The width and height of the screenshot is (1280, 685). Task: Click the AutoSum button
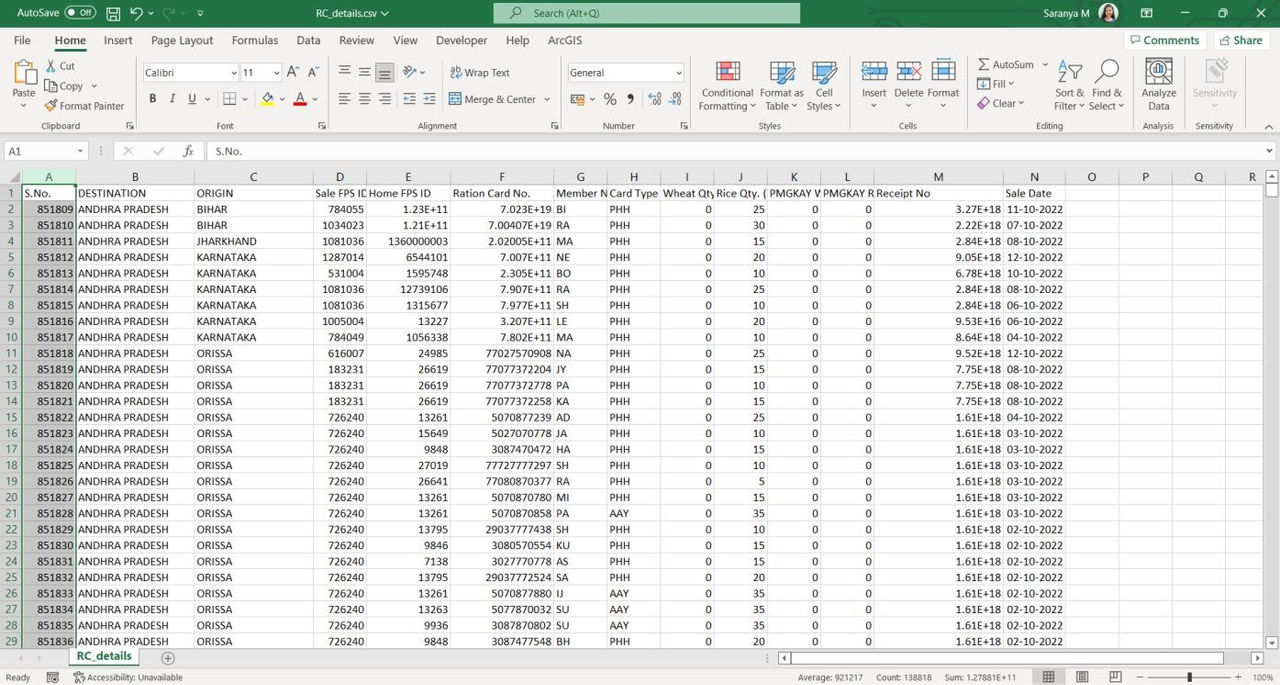[x=1006, y=65]
